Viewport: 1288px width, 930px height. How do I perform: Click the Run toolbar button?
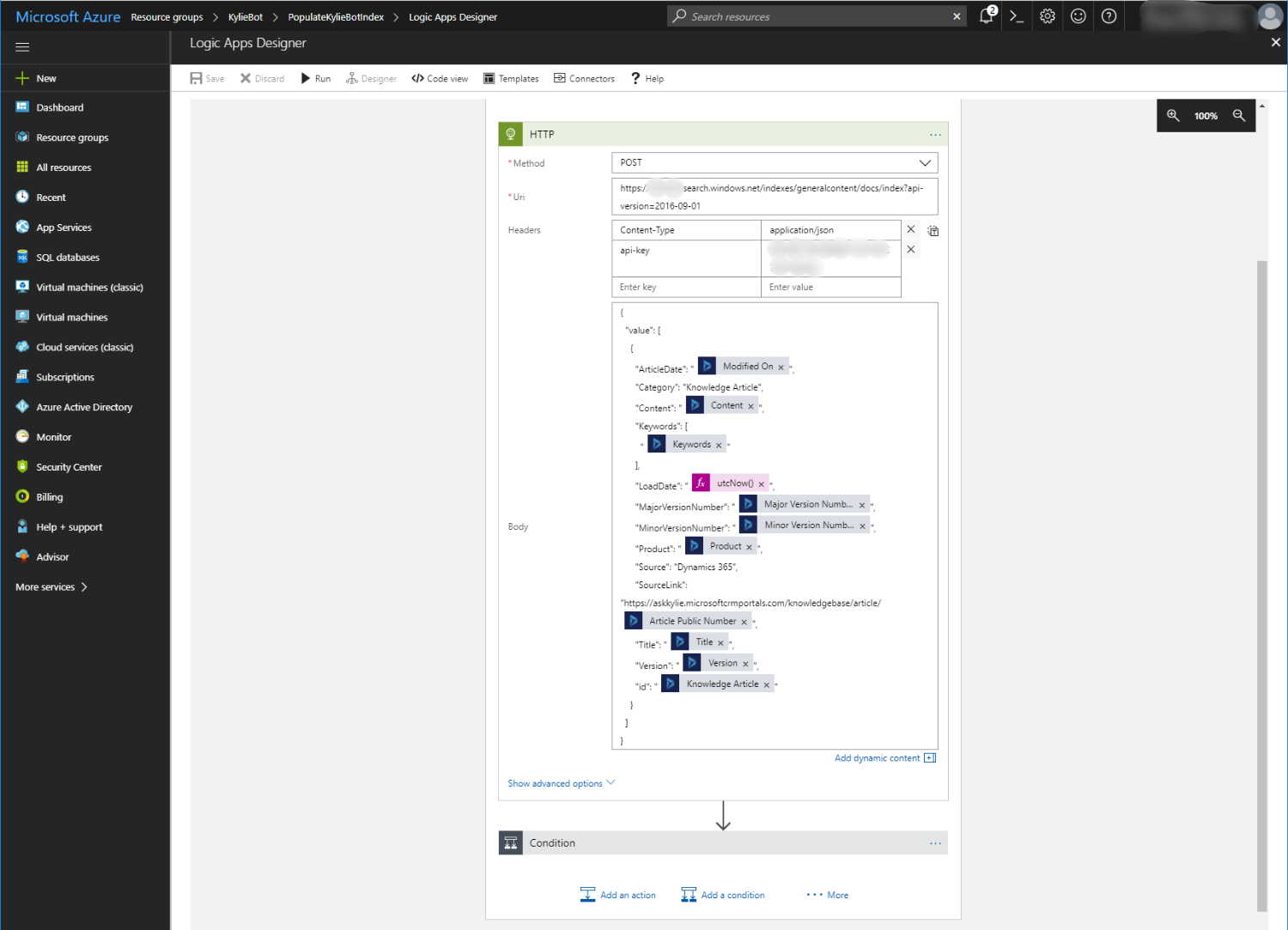click(316, 78)
